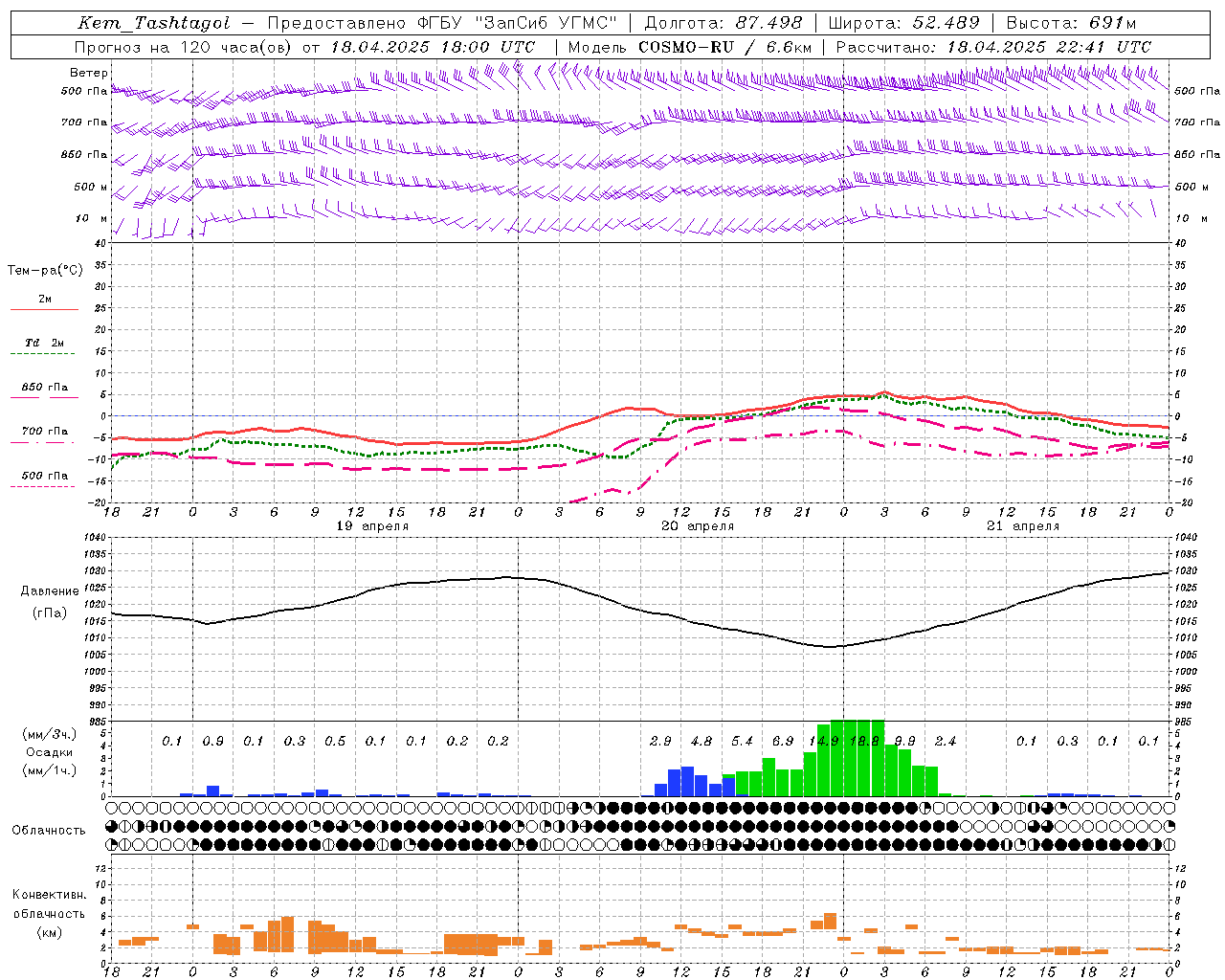Click the model name 'COSMO-RU / 6.6км'
The width and height of the screenshot is (1225, 980).
tap(725, 47)
